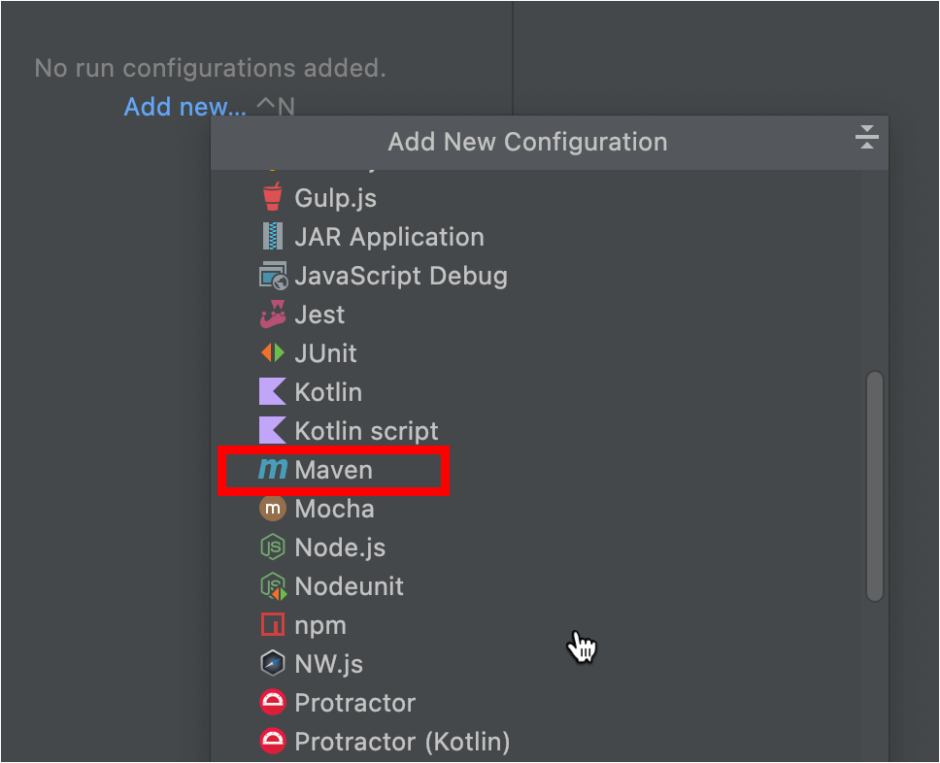Select Nodeunit configuration type
Image resolution: width=940 pixels, height=763 pixels.
[348, 587]
